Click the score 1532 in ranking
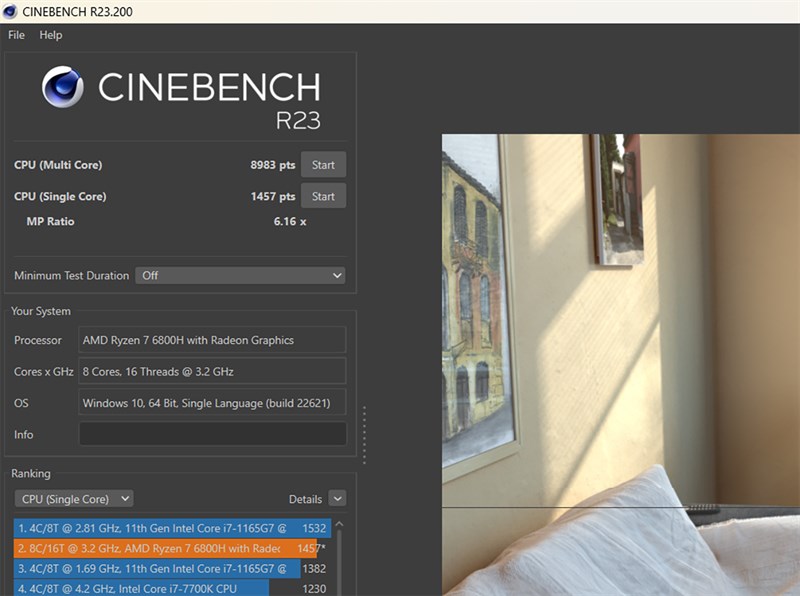 (314, 528)
